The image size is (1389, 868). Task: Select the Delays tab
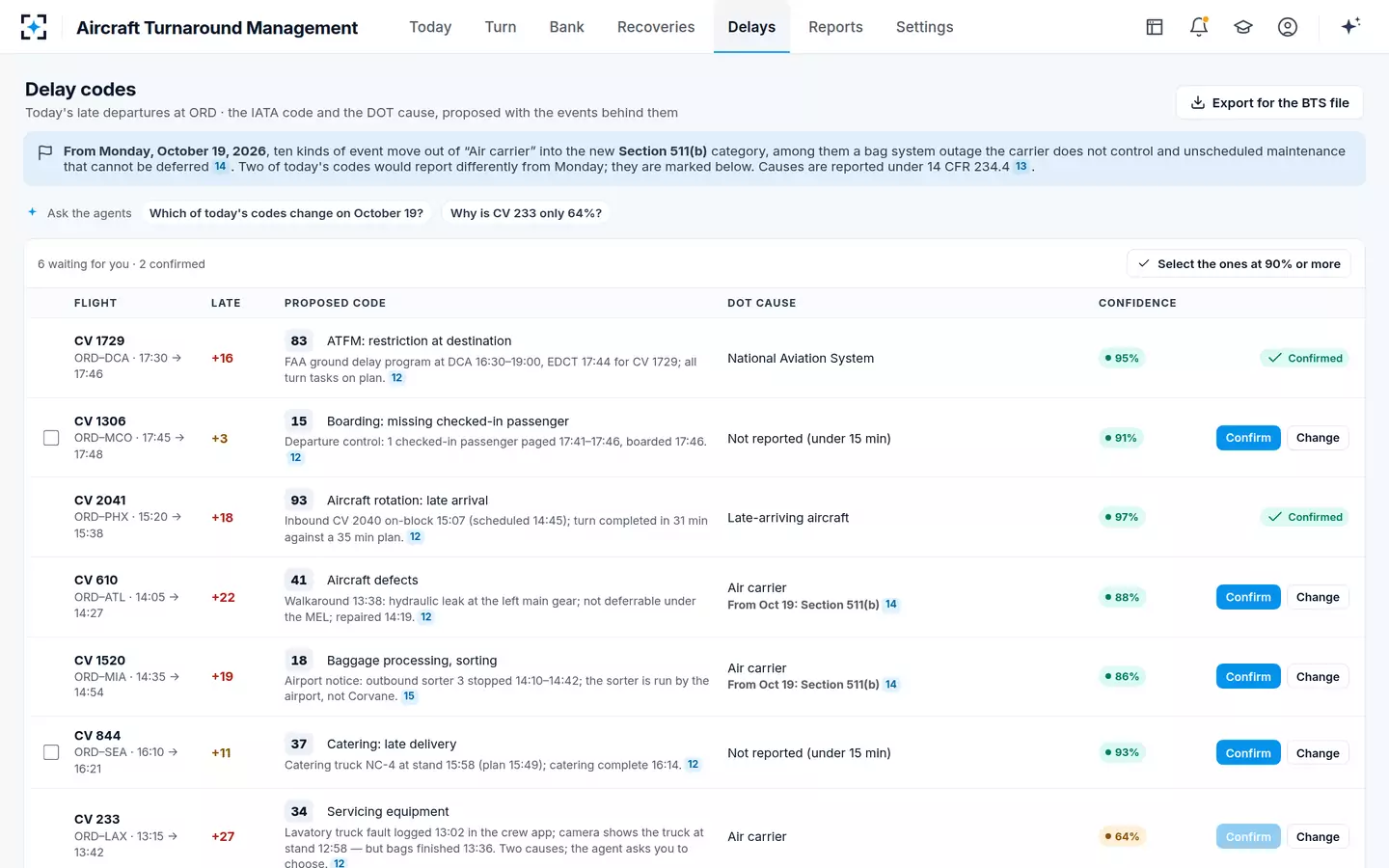751,27
